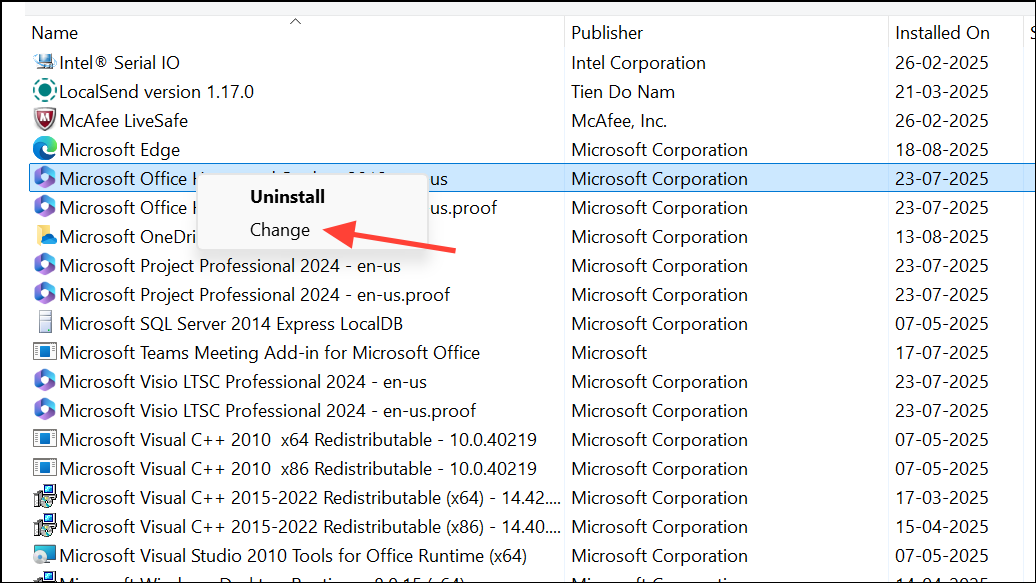Click the Visual C++ 2010 x86 Redistributable icon
Screen dimensions: 1036x583
click(44, 468)
